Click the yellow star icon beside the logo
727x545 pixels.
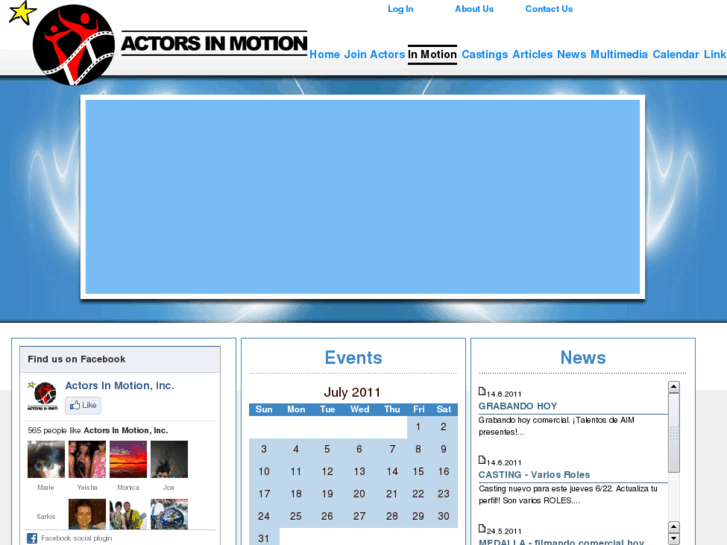point(22,13)
